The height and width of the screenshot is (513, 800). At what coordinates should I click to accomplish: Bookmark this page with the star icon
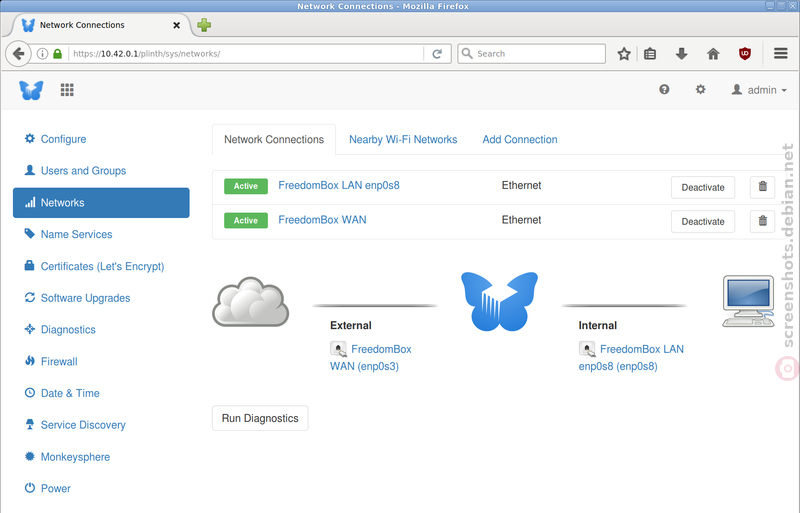pyautogui.click(x=624, y=54)
